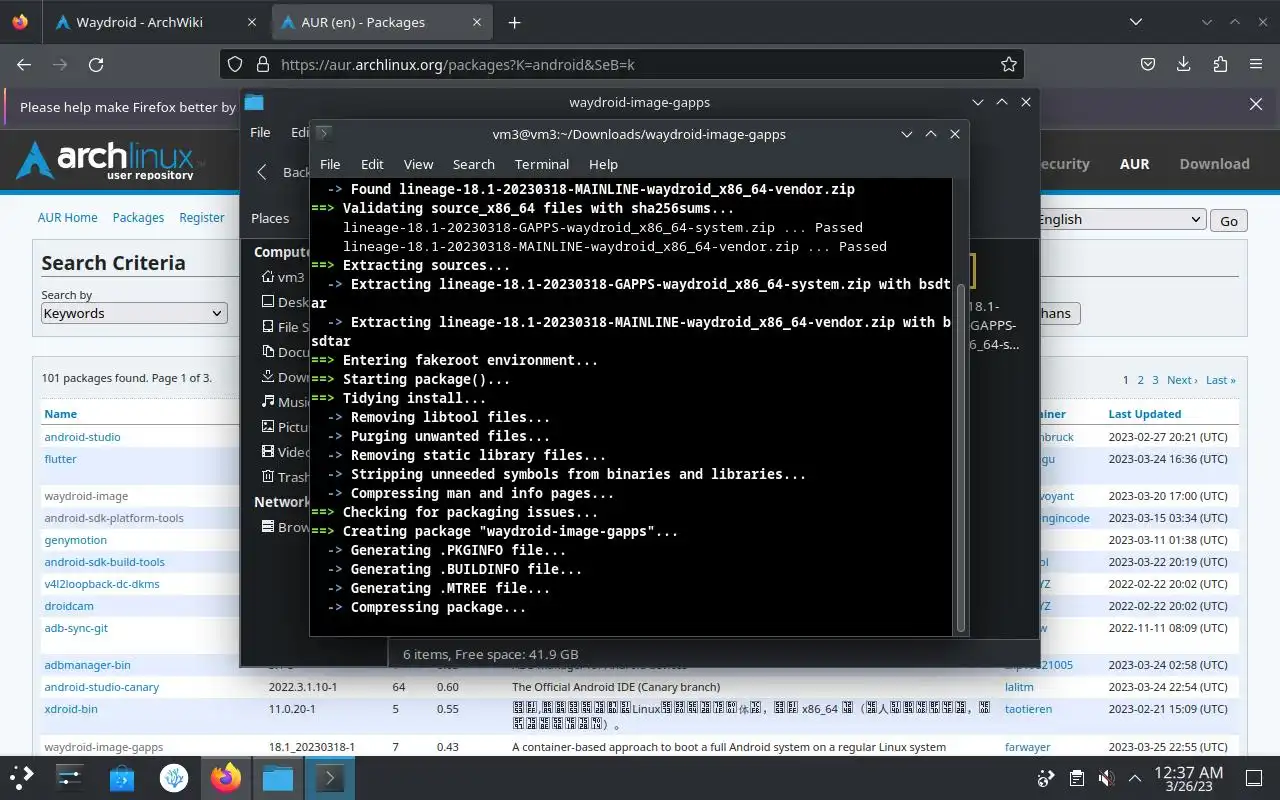The image size is (1280, 800).
Task: Open the list all tabs dropdown
Action: pyautogui.click(x=1135, y=22)
